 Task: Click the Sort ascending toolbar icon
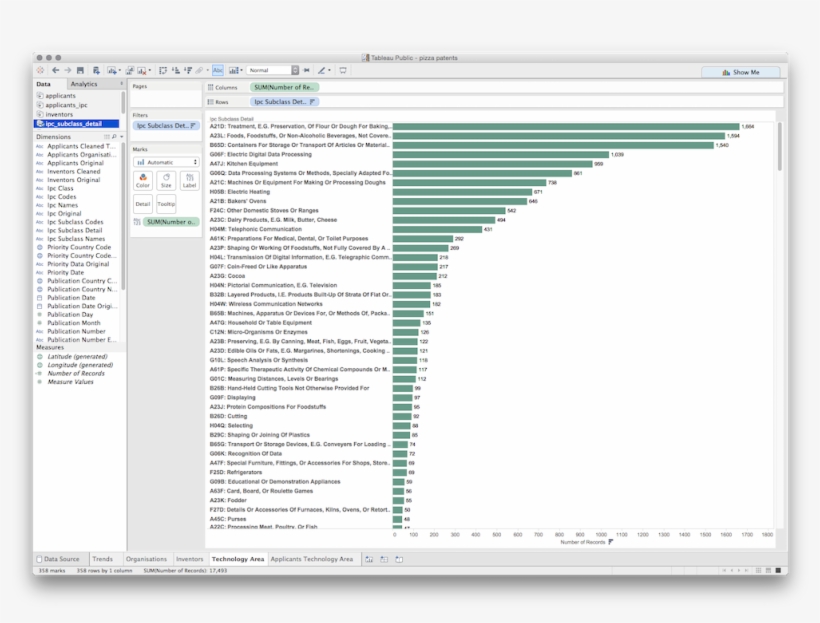click(x=175, y=71)
